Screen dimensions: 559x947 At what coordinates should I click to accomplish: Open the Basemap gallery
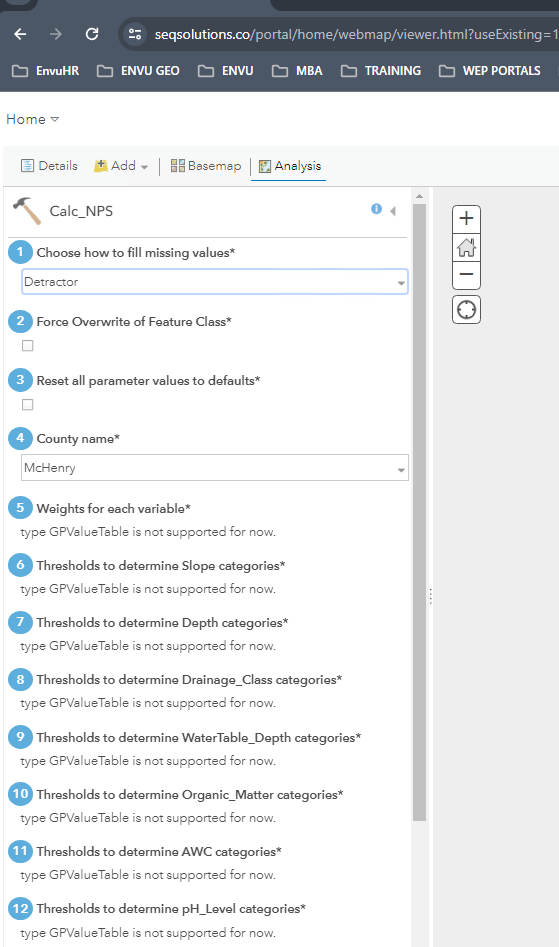point(206,165)
